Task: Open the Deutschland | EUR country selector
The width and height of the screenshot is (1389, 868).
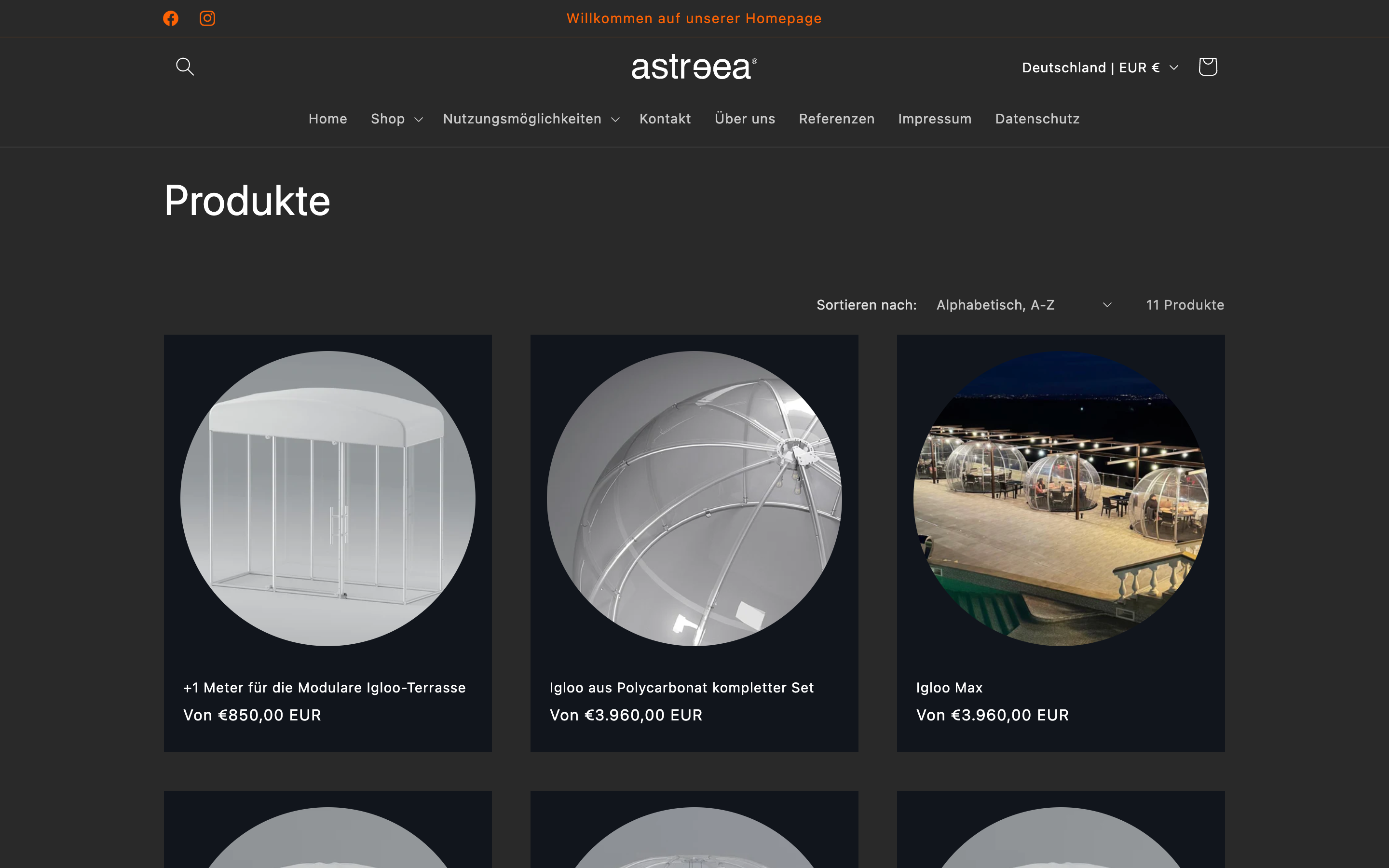Action: point(1099,67)
